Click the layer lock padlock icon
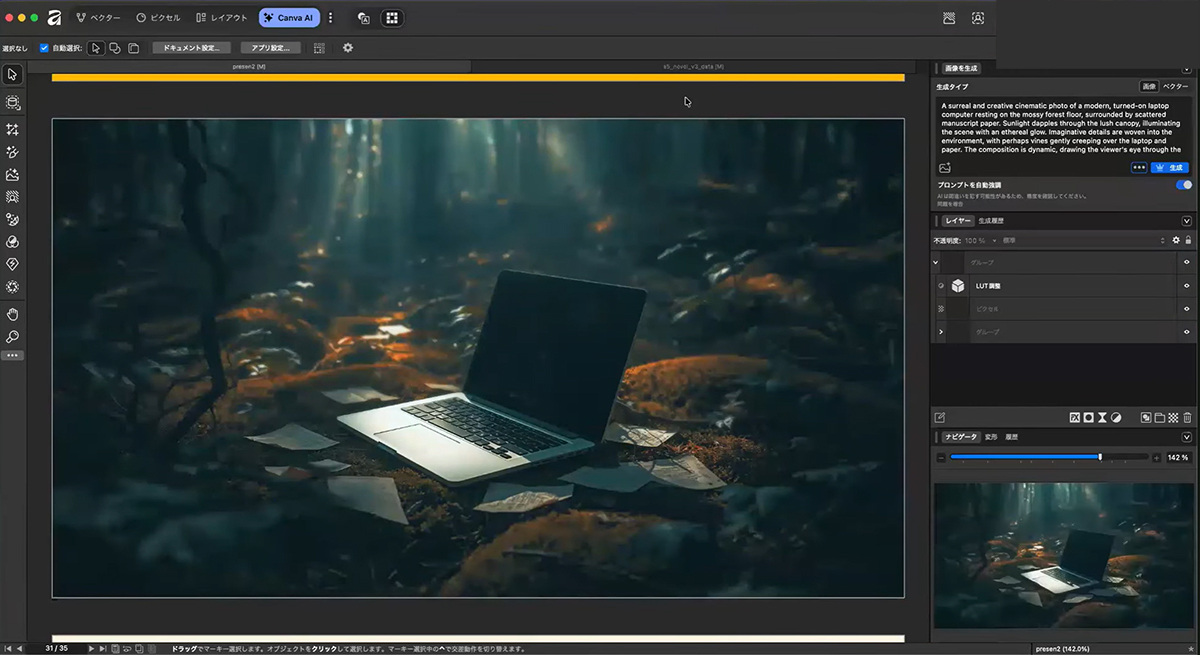Image resolution: width=1200 pixels, height=655 pixels. click(x=1188, y=240)
